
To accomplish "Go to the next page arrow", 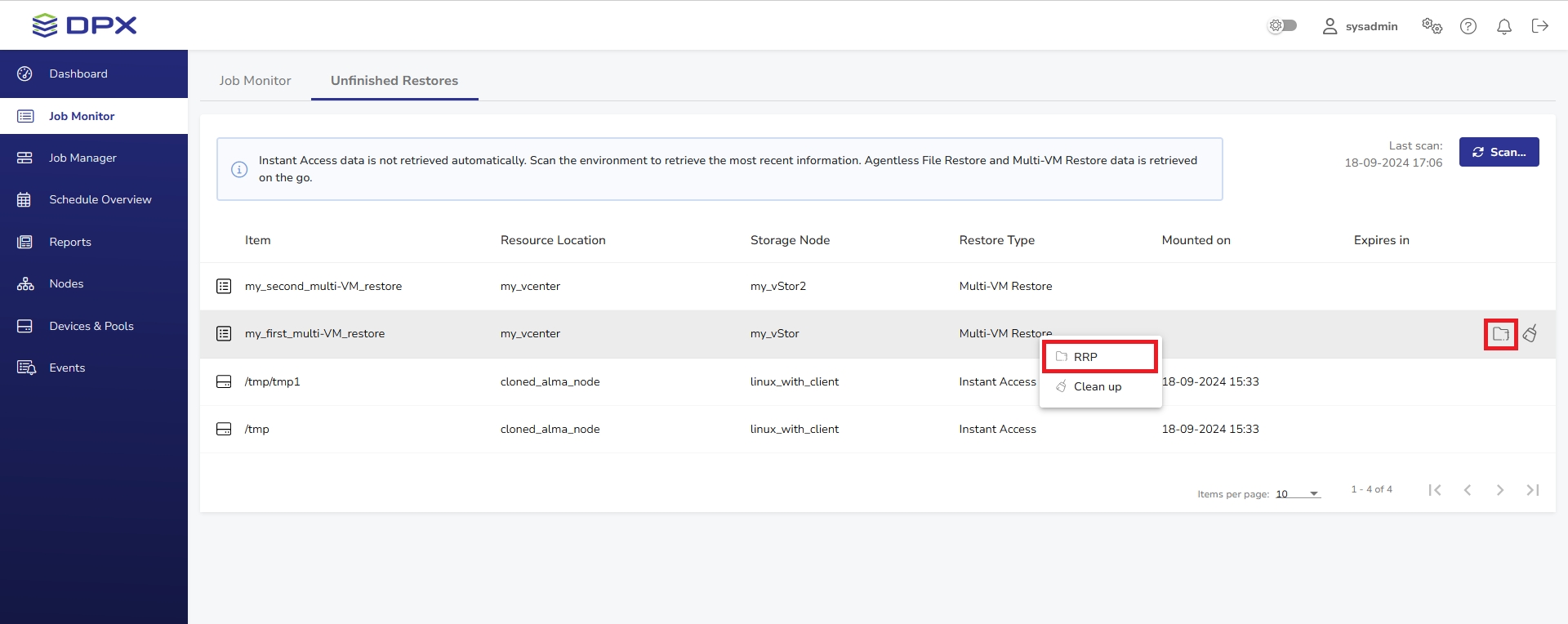I will coord(1499,490).
